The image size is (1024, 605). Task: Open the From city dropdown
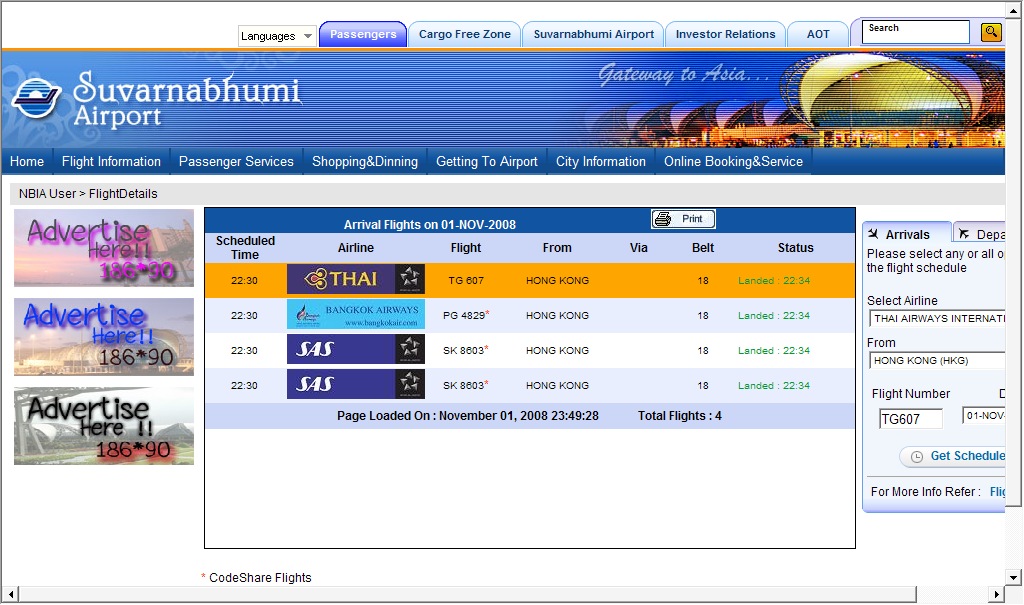(x=937, y=361)
